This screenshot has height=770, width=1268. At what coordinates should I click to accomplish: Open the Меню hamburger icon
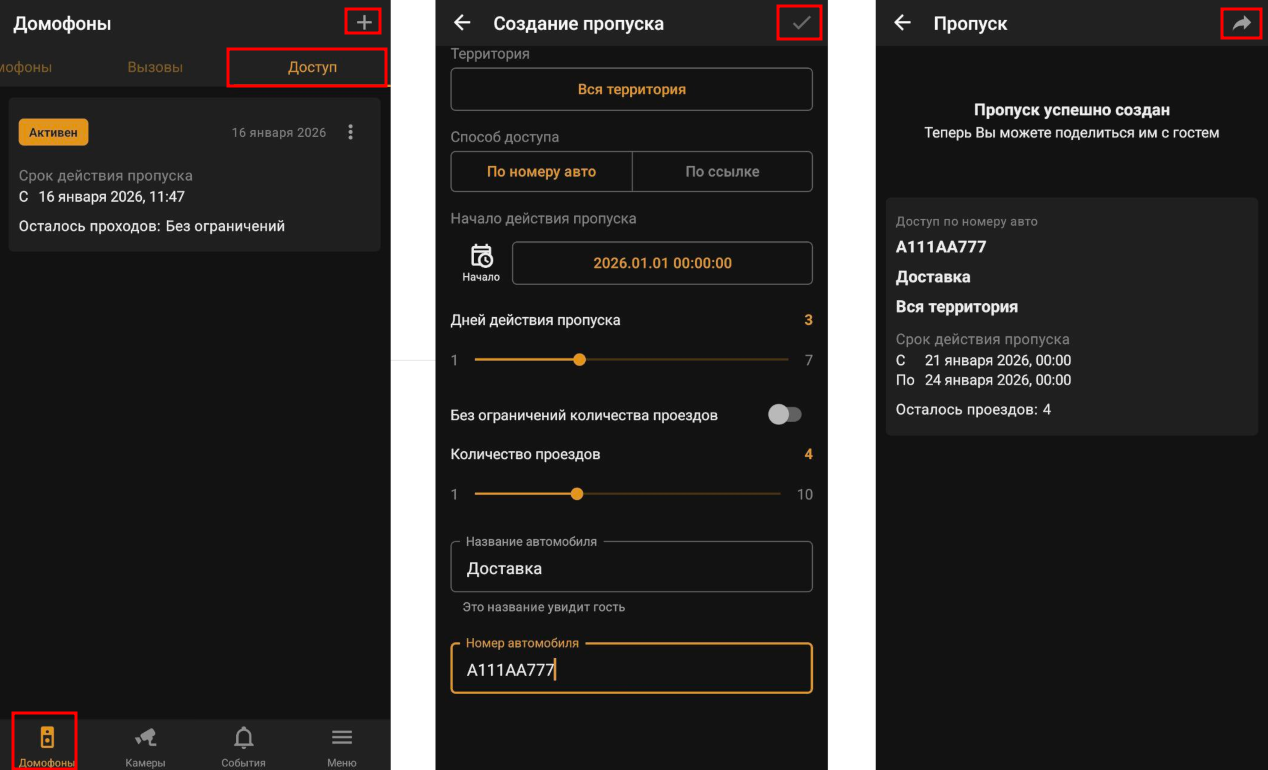coord(342,738)
